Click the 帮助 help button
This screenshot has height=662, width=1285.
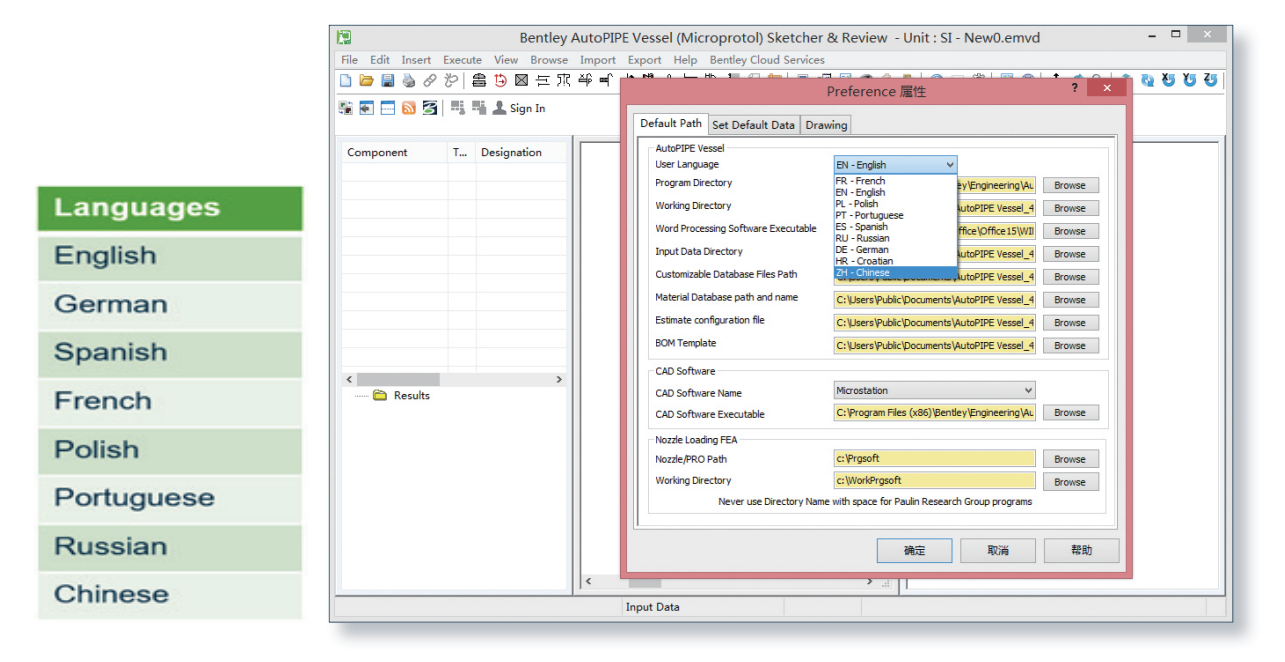pos(1081,550)
